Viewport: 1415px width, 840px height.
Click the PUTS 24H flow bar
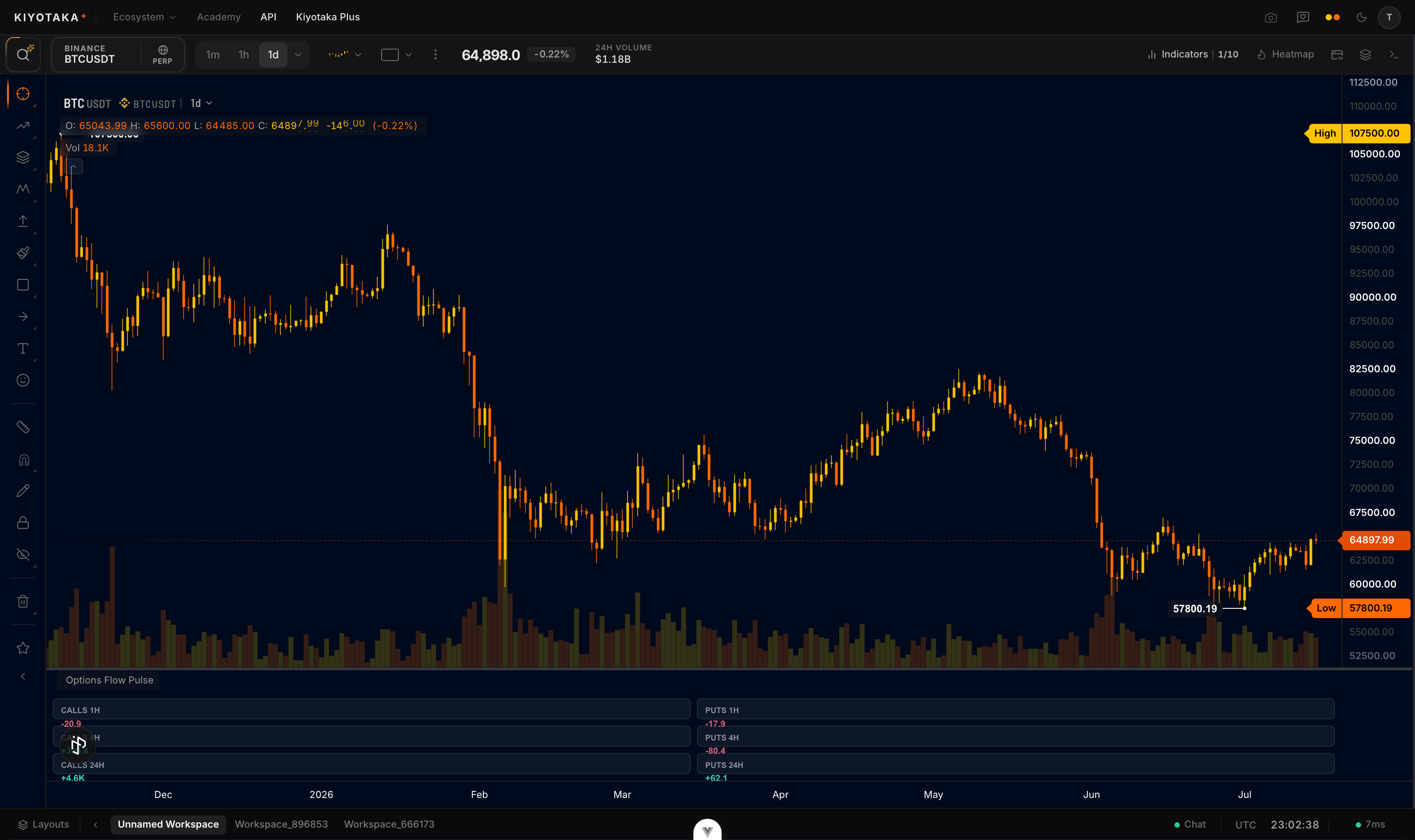click(x=1015, y=764)
